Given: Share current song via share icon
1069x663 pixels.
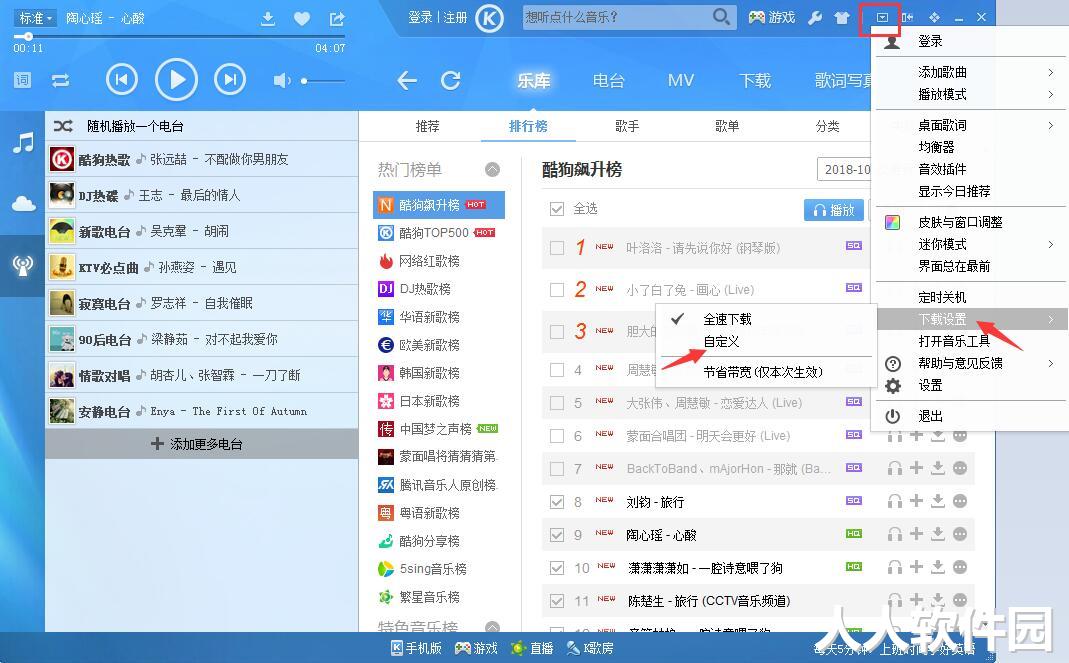Looking at the screenshot, I should click(x=337, y=18).
